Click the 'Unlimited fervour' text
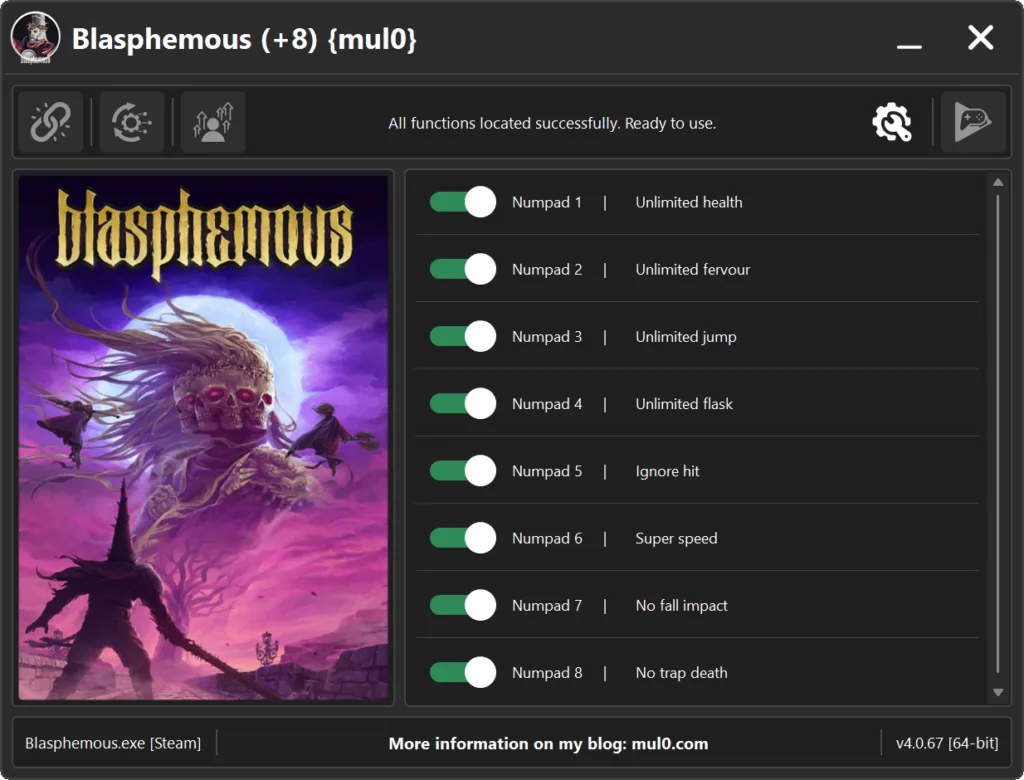The image size is (1024, 780). pyautogui.click(x=692, y=270)
